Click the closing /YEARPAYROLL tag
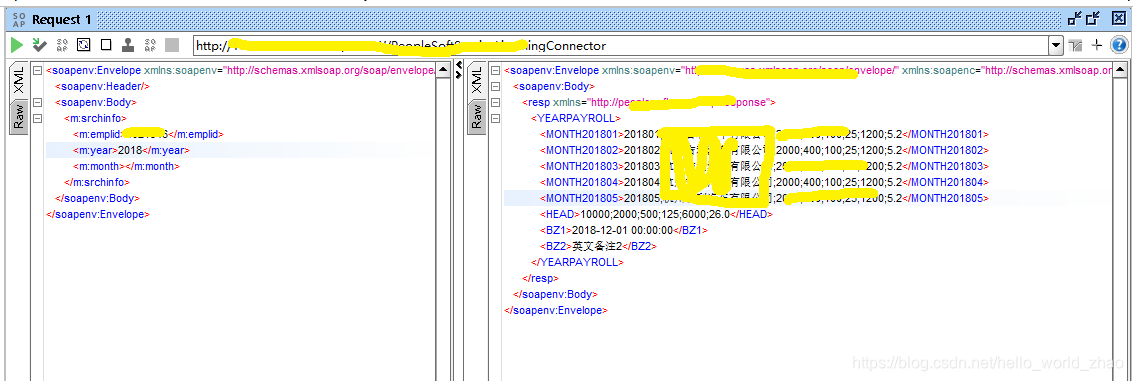Image resolution: width=1133 pixels, height=381 pixels. [577, 262]
